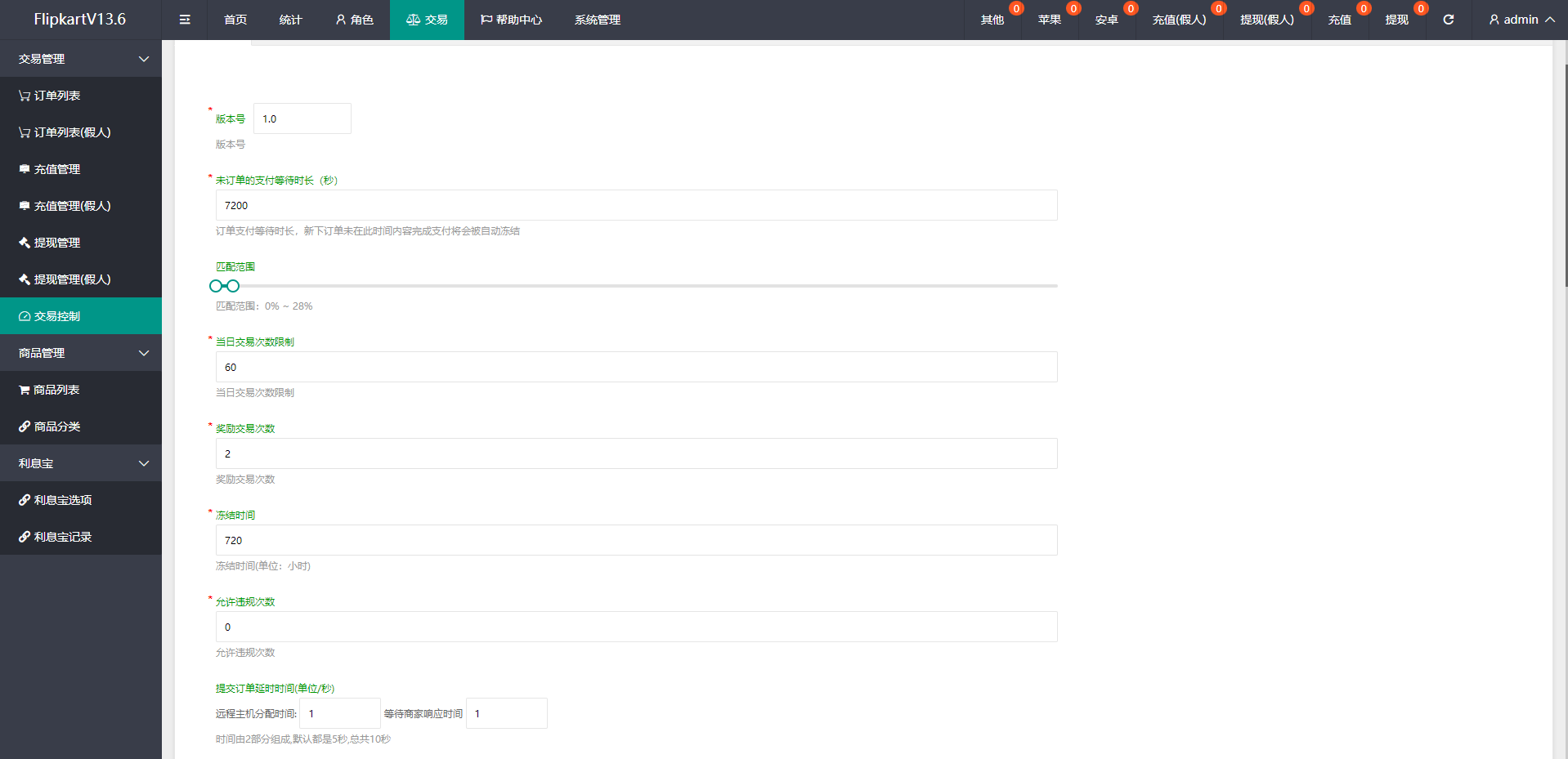Open 订单列表(假人) in sidebar
Image resolution: width=1568 pixels, height=759 pixels.
81,132
